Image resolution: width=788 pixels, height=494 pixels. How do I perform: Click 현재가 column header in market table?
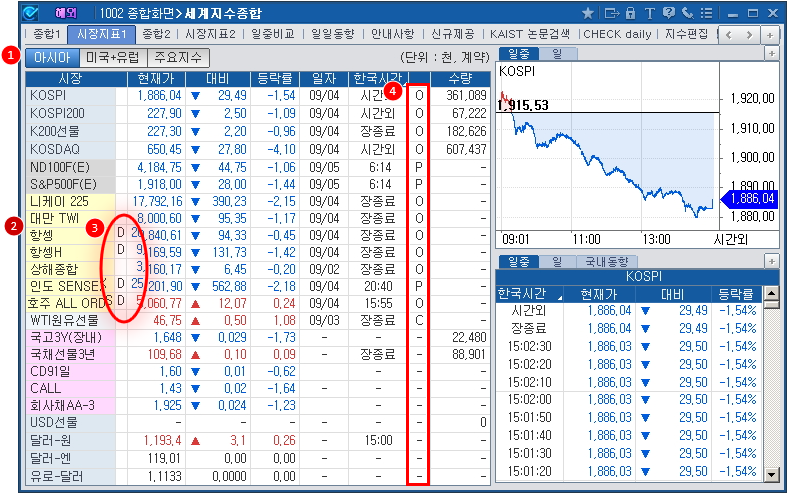tap(156, 78)
